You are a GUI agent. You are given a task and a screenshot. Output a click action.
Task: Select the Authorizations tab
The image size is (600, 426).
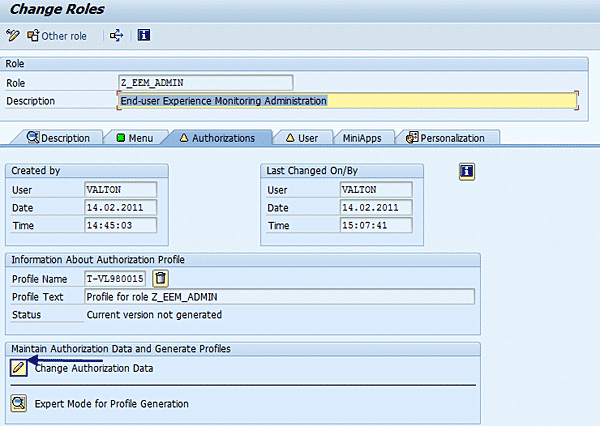pyautogui.click(x=216, y=138)
